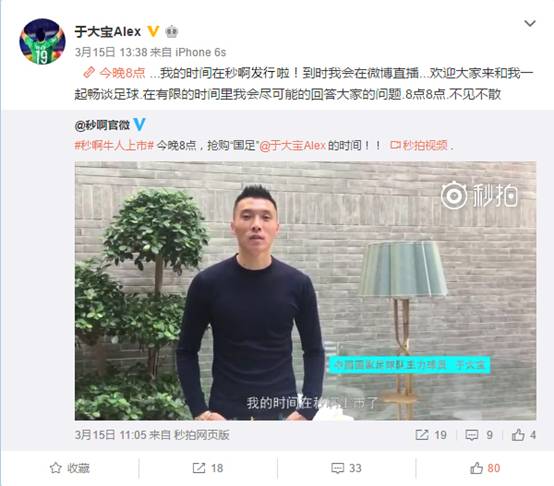The height and width of the screenshot is (486, 554).
Task: Open hashtag #秒啊牛人上市#
Action: click(114, 145)
